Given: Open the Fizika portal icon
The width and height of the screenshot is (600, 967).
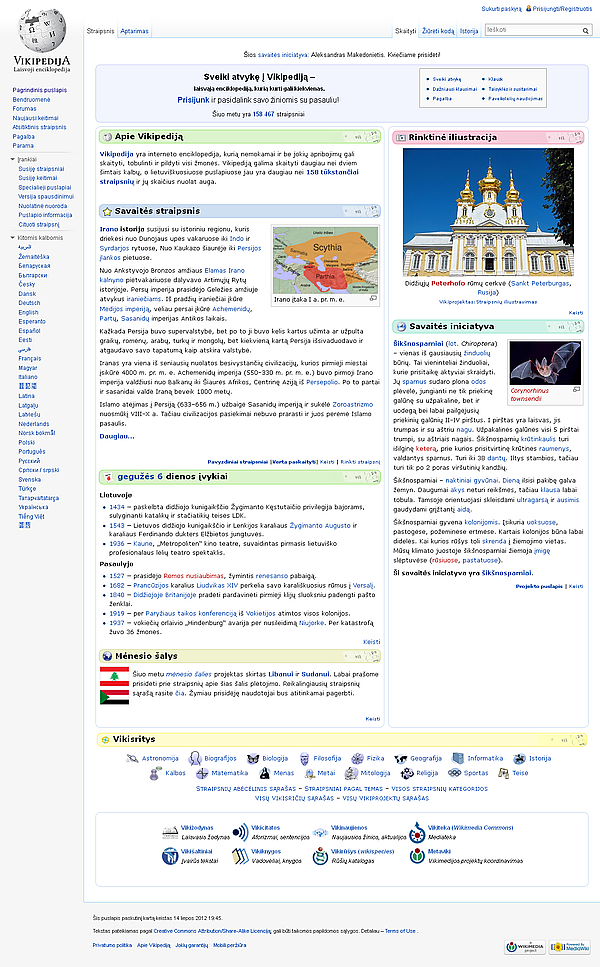Looking at the screenshot, I should [357, 759].
